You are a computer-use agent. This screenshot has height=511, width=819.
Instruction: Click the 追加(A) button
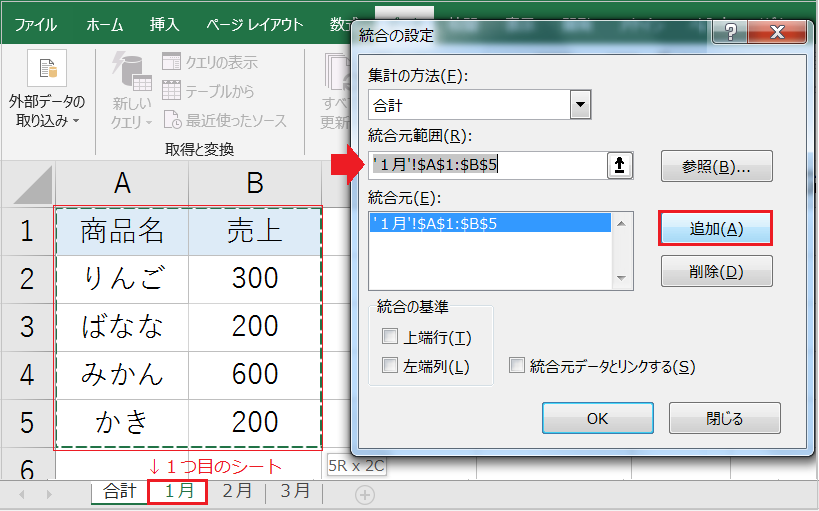[x=716, y=228]
